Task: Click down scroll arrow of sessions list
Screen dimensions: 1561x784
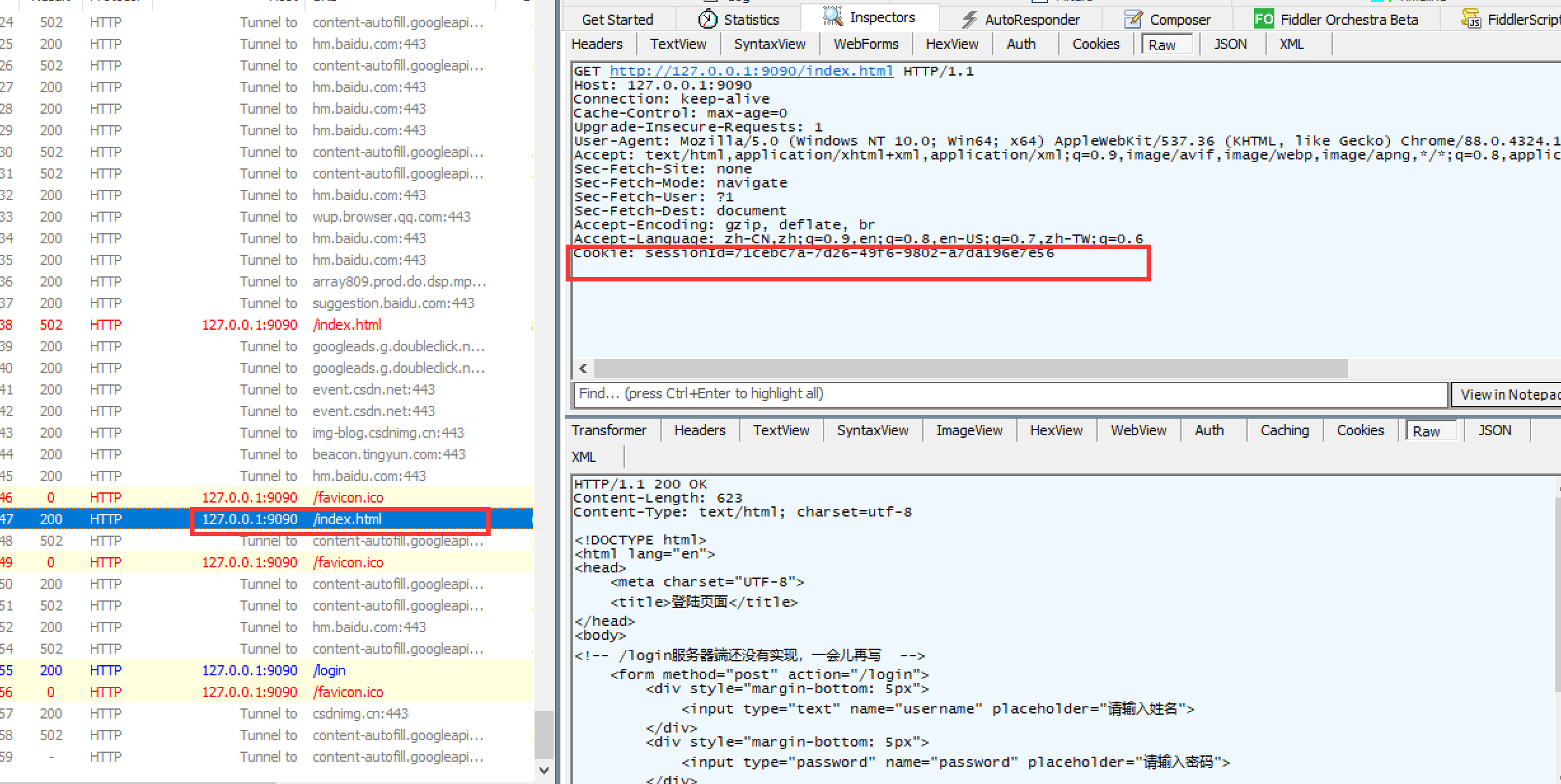Action: point(544,770)
